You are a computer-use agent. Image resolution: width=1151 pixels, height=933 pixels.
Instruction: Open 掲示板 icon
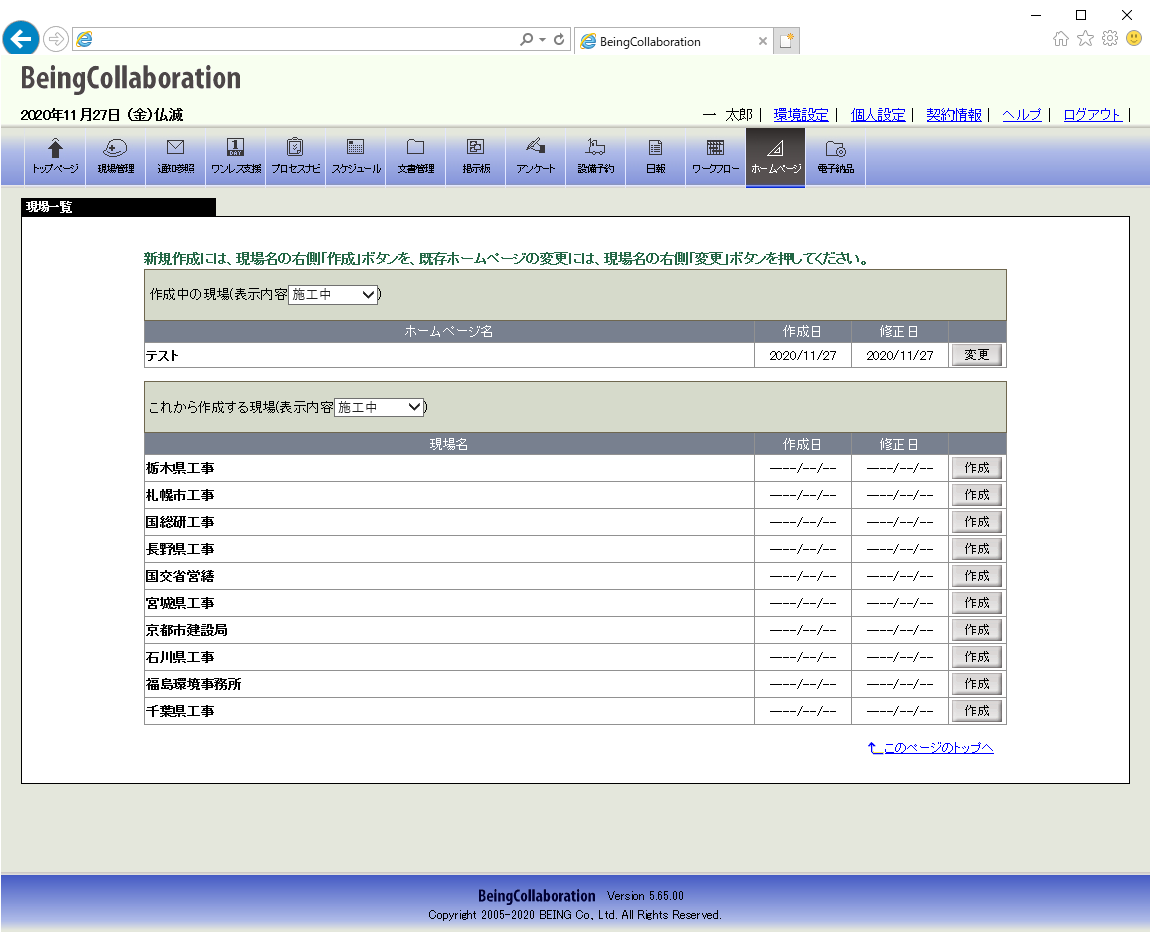476,156
